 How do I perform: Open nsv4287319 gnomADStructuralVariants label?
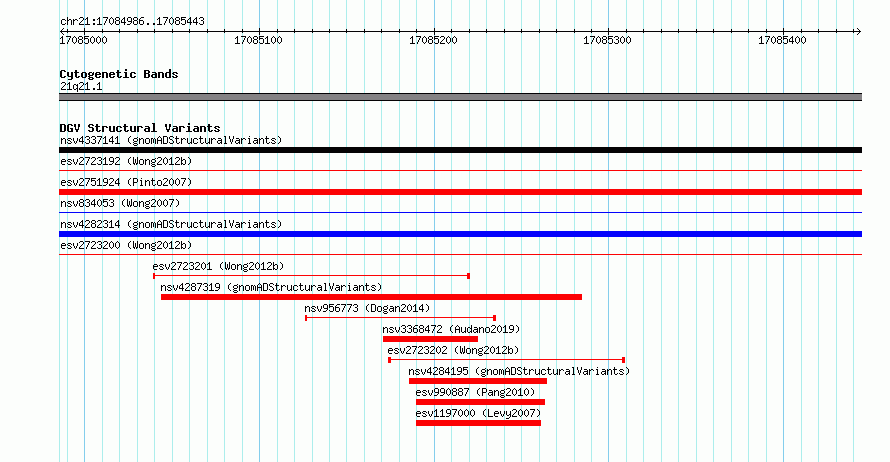point(271,287)
